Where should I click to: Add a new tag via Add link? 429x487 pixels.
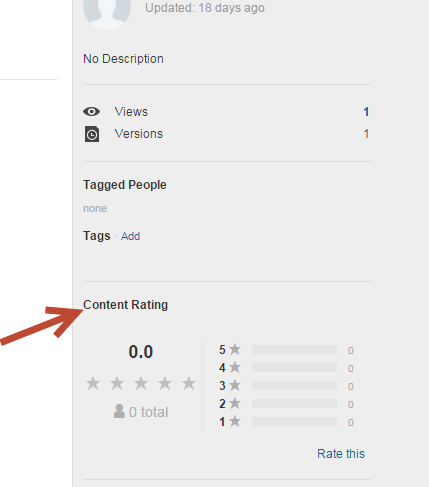130,236
